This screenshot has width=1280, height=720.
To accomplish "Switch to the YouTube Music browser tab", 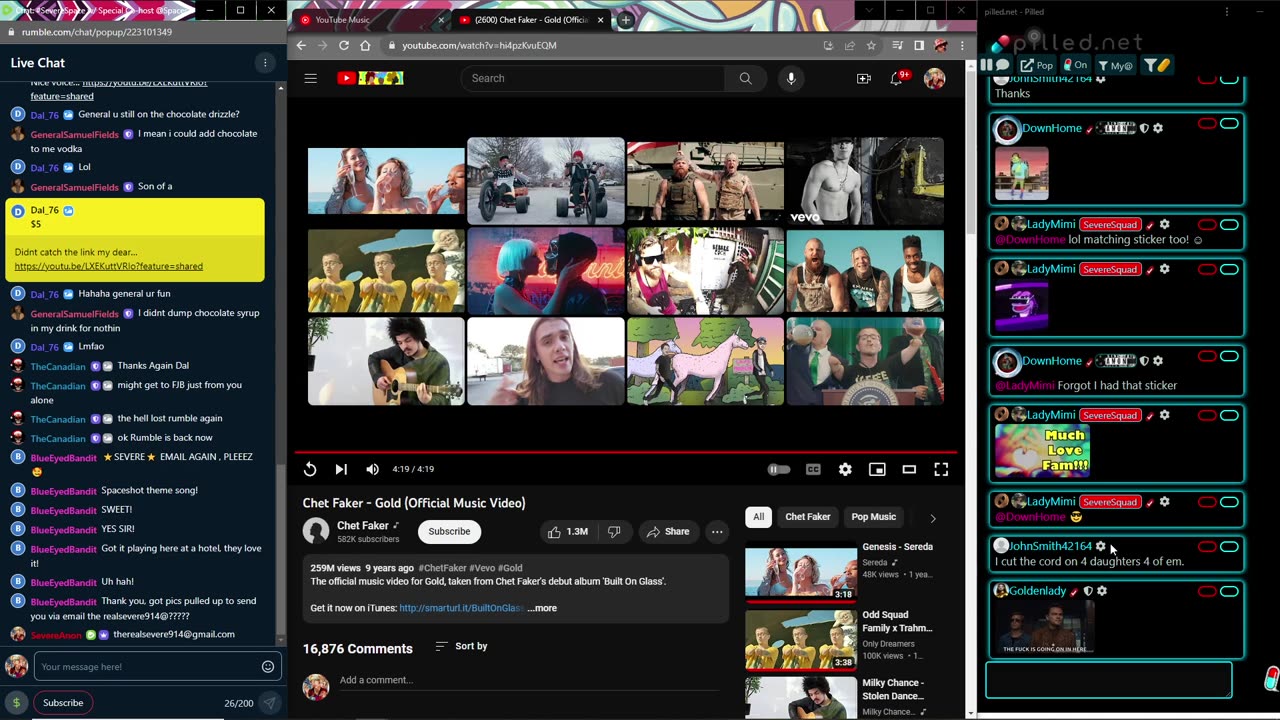I will (x=365, y=19).
